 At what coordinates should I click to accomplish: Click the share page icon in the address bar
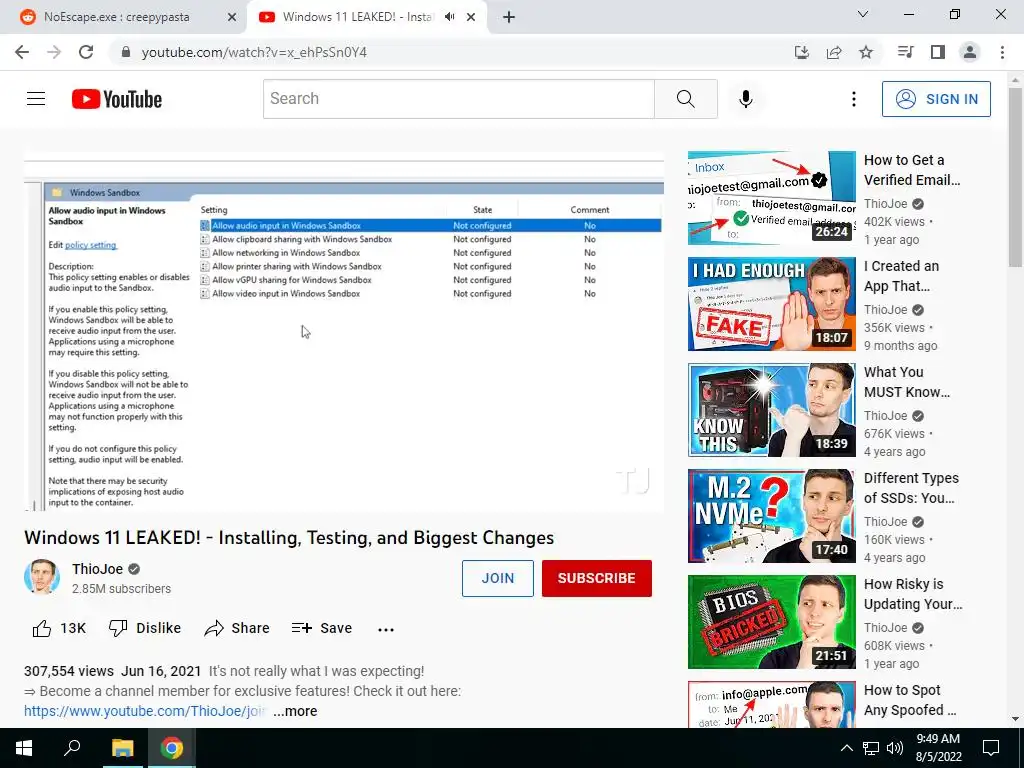pos(834,52)
